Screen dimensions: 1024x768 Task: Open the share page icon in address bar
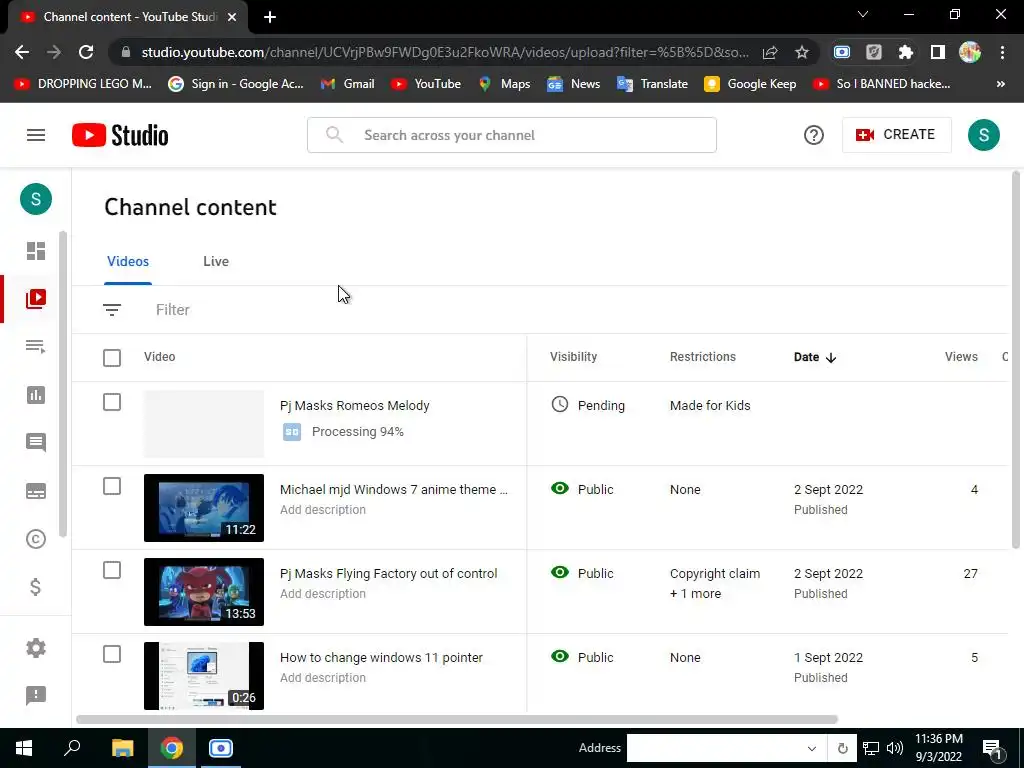tap(770, 52)
